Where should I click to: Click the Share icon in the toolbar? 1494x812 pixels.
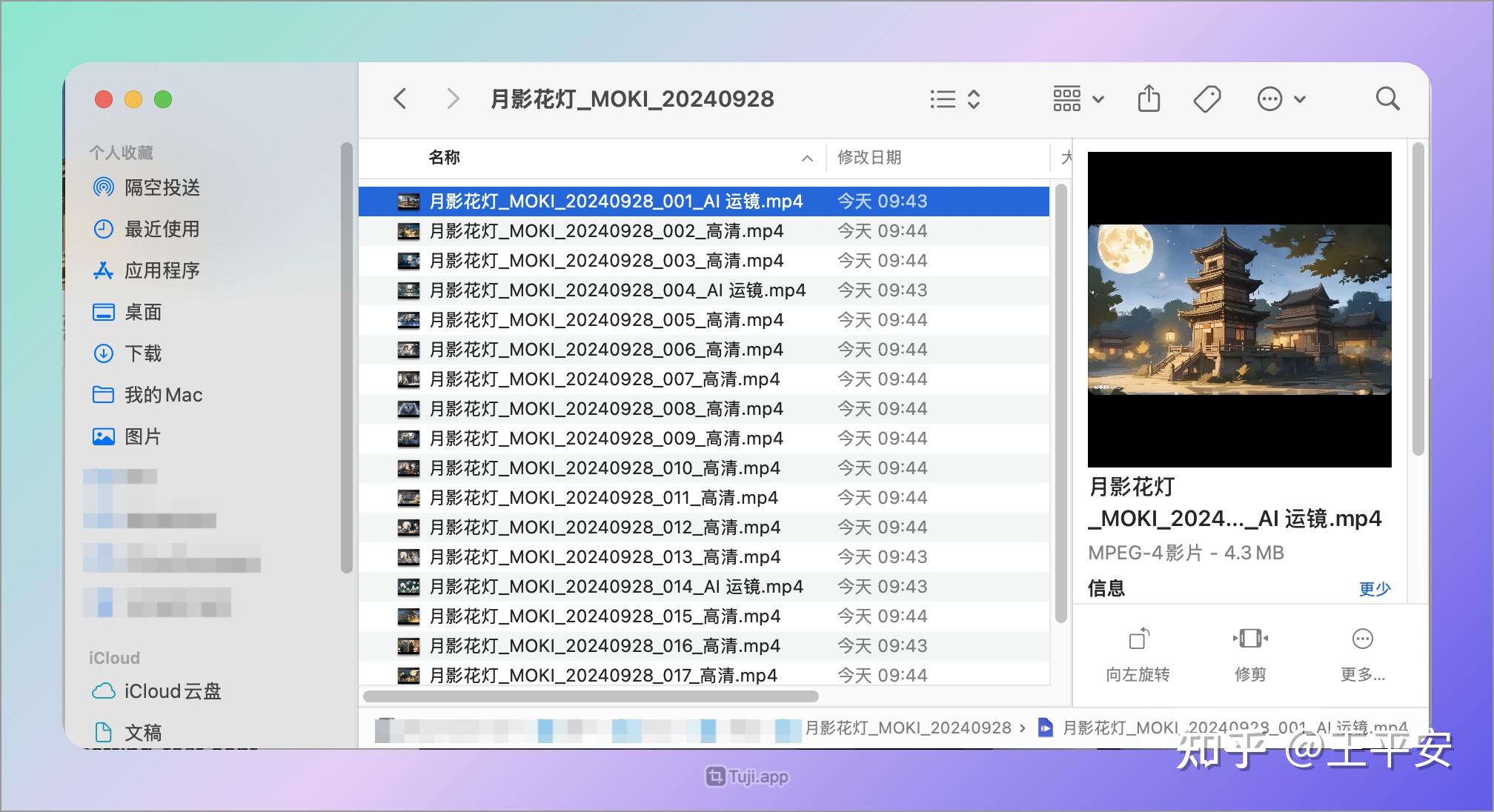(x=1148, y=99)
